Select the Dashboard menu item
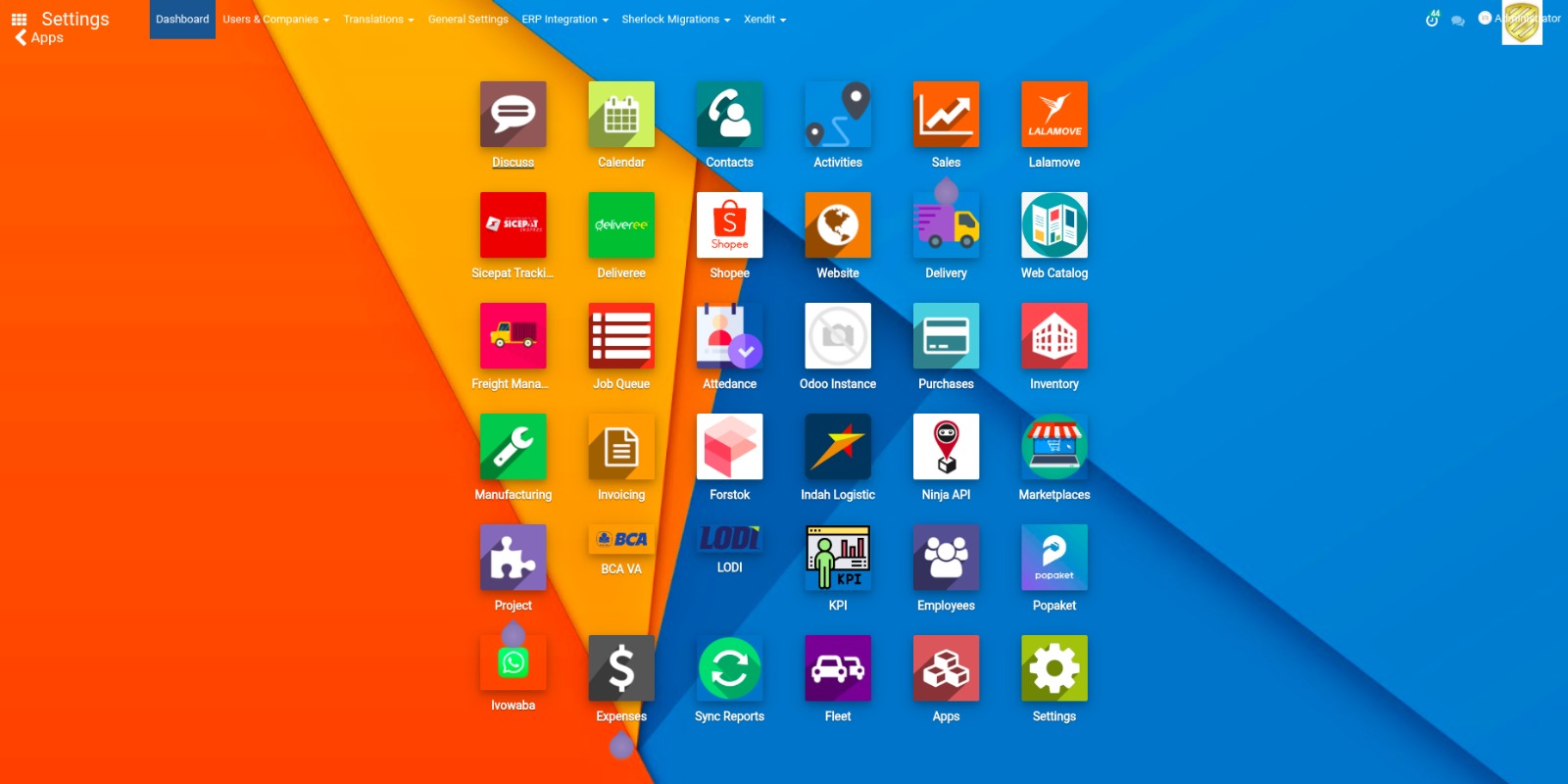Screen dimensions: 1568x784 click(182, 20)
